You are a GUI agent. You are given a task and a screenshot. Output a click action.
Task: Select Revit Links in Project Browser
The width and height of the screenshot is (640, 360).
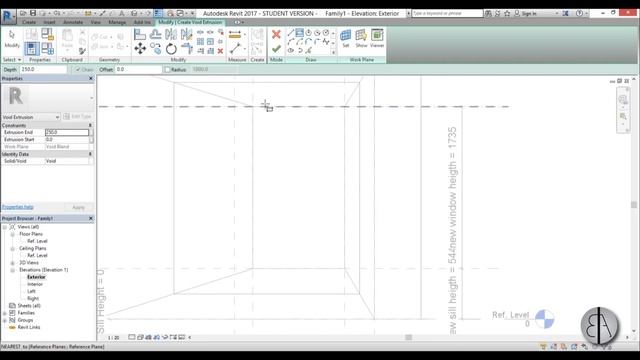pos(29,327)
